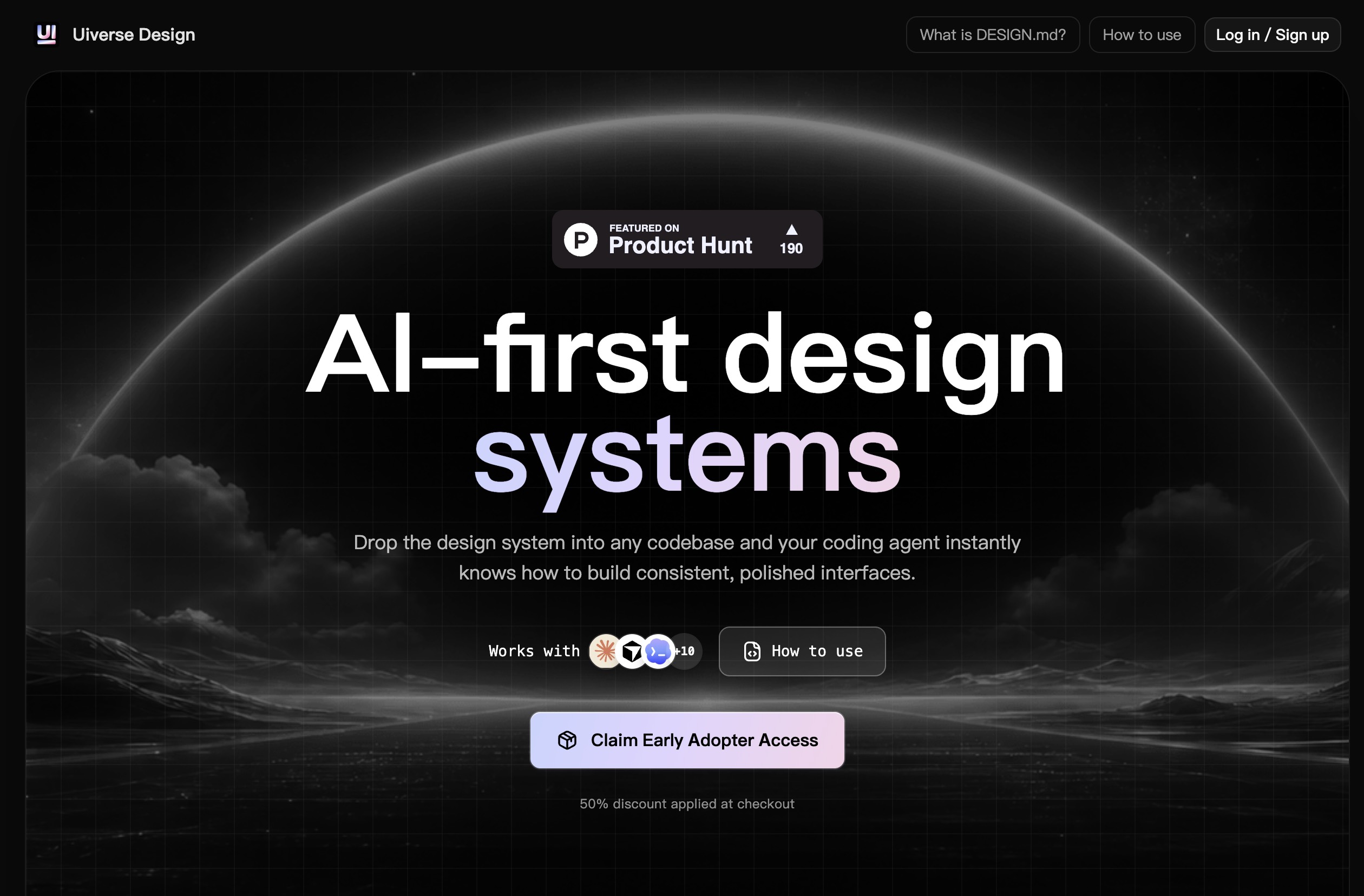Select How to use in the top navigation
1364x896 pixels.
[x=1142, y=35]
